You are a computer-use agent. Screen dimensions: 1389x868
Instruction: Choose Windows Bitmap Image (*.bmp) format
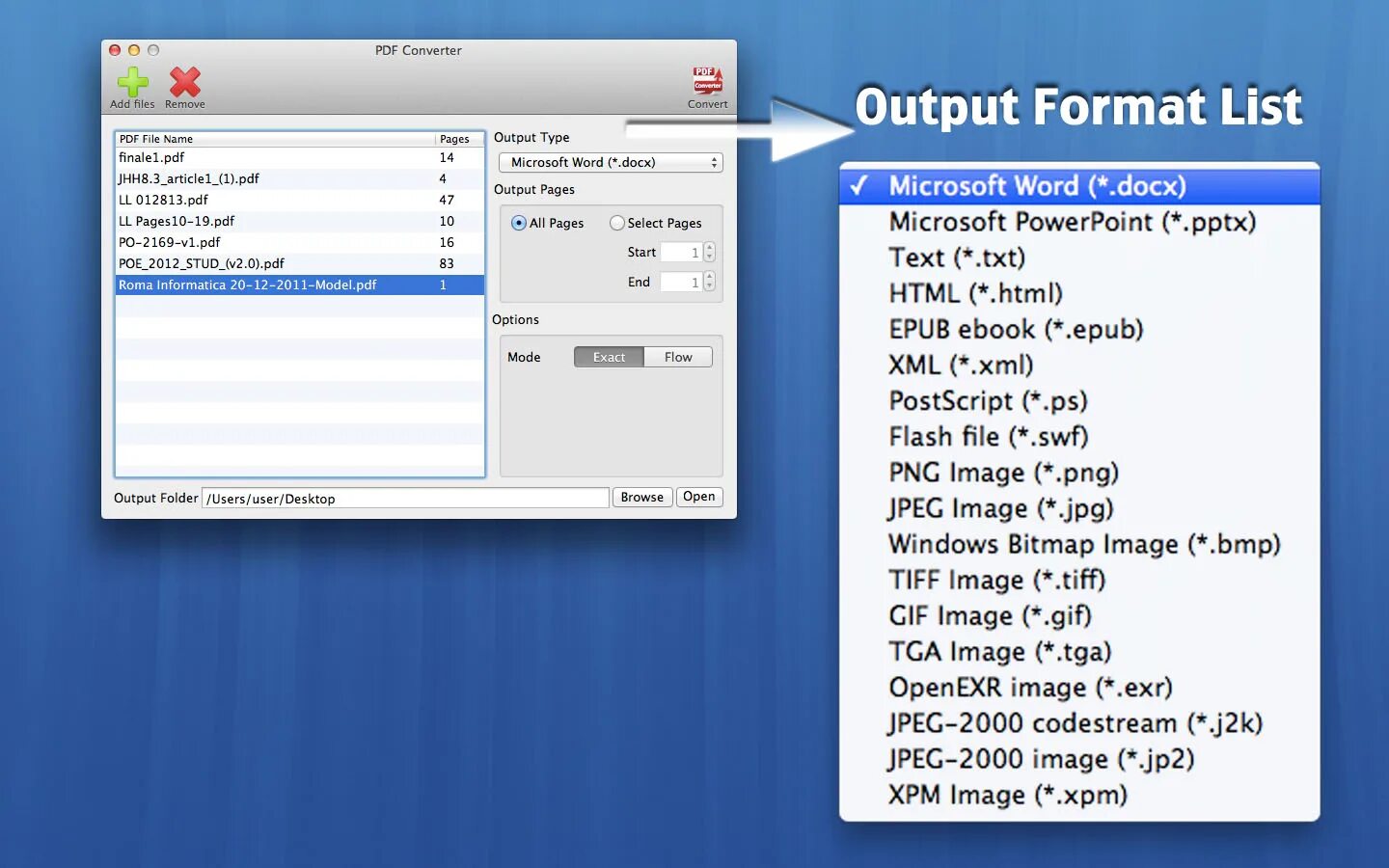(1079, 544)
